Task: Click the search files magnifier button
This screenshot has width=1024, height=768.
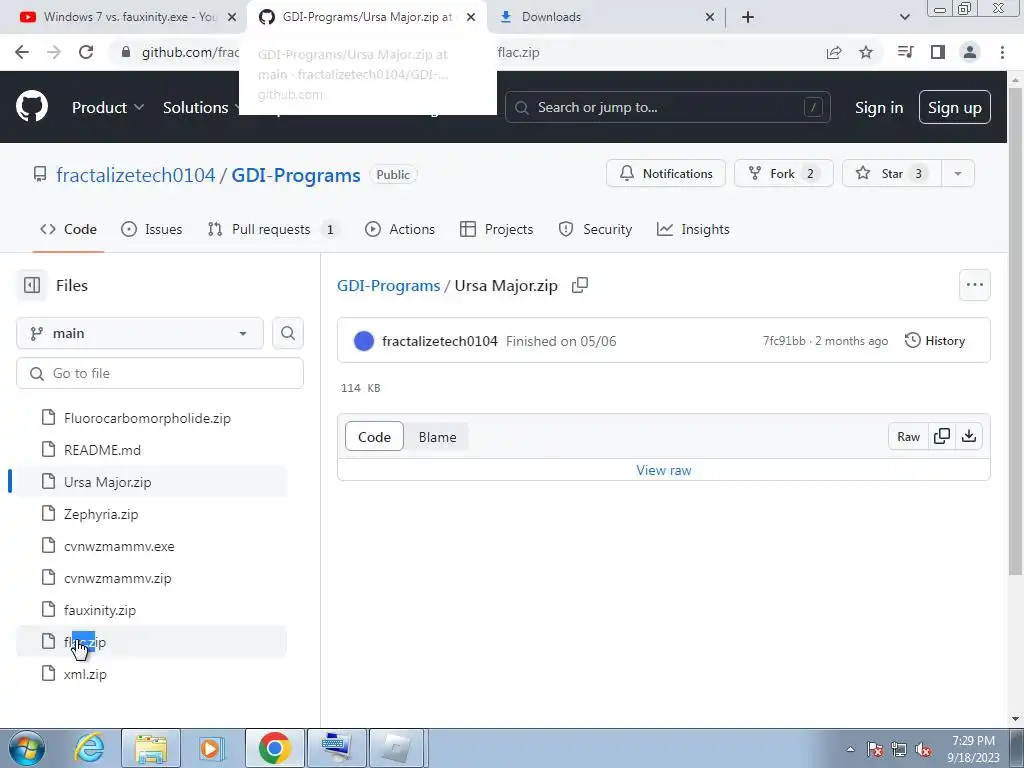Action: [x=288, y=333]
